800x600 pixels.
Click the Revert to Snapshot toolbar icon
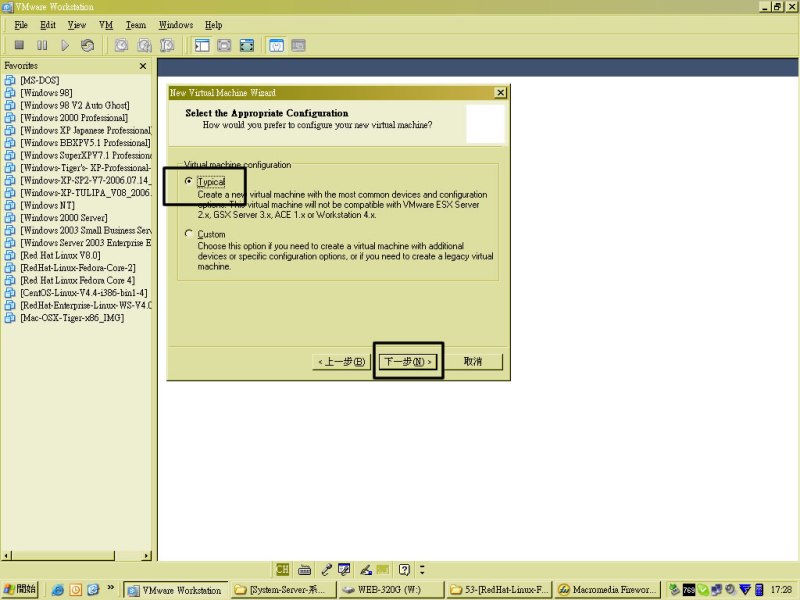(144, 45)
